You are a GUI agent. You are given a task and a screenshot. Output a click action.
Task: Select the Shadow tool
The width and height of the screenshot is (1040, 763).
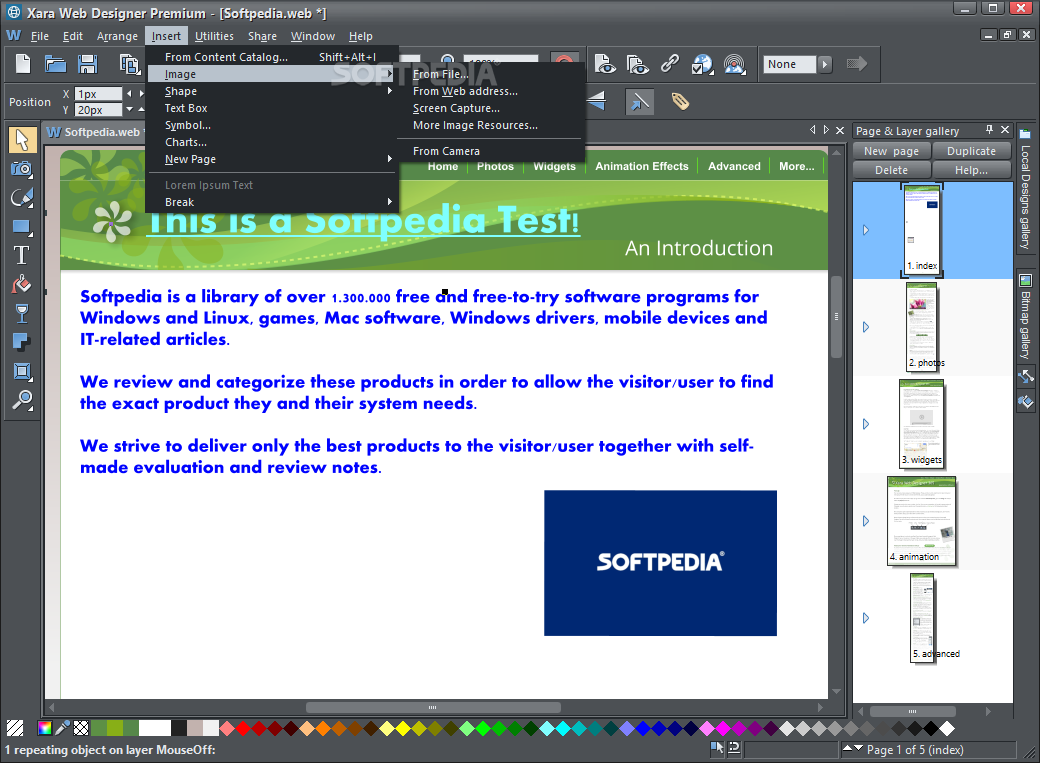coord(22,342)
